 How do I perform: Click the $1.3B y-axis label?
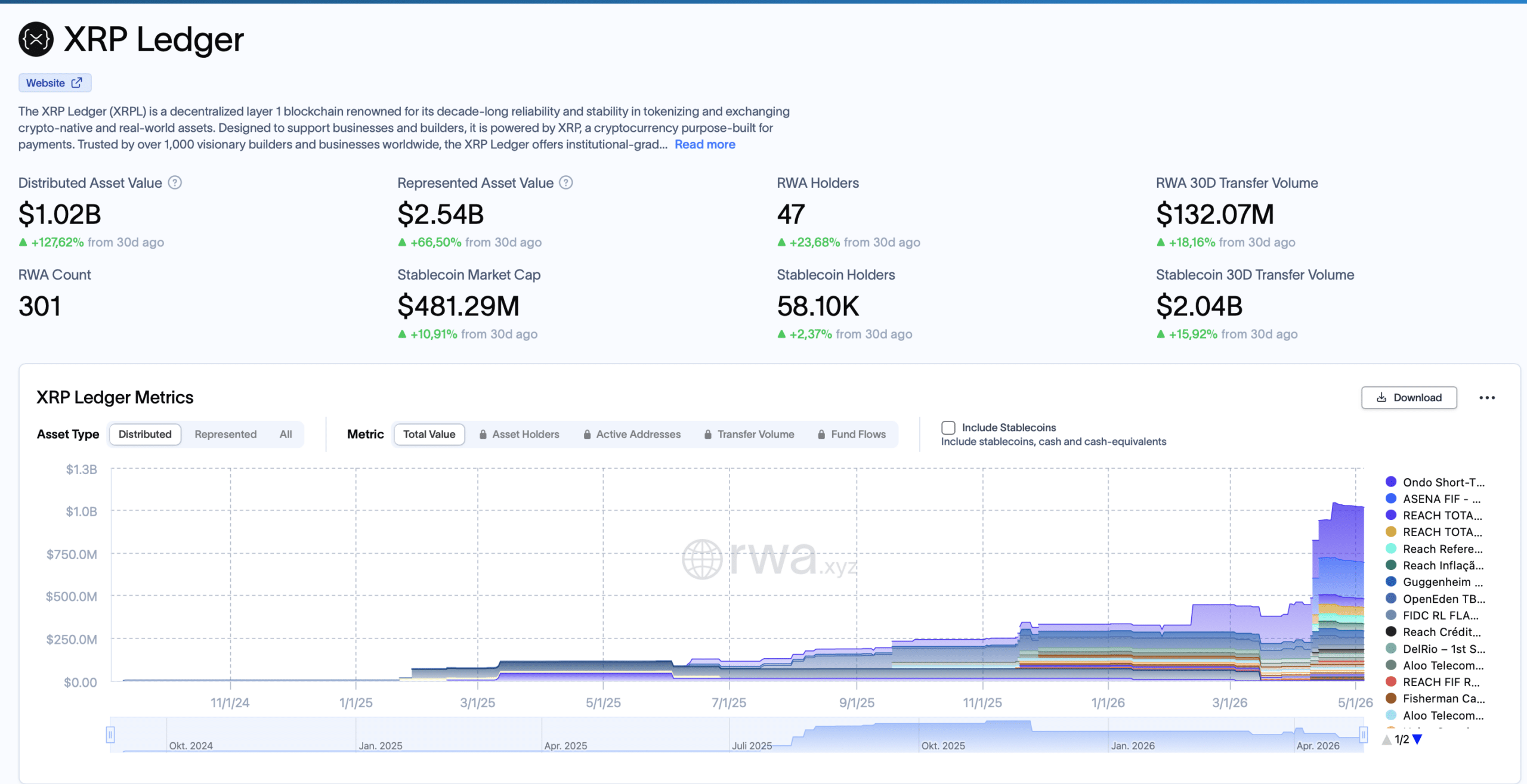[x=82, y=470]
